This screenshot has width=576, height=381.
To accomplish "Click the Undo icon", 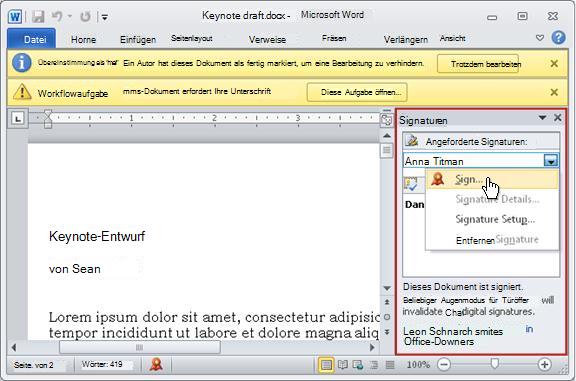I will [57, 16].
